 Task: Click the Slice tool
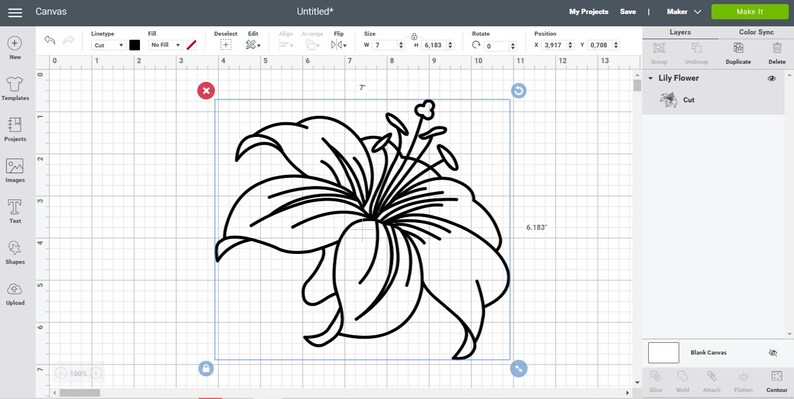click(655, 381)
